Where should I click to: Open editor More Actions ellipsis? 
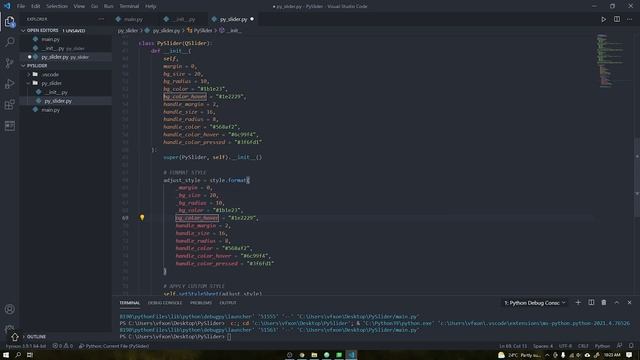tap(629, 19)
